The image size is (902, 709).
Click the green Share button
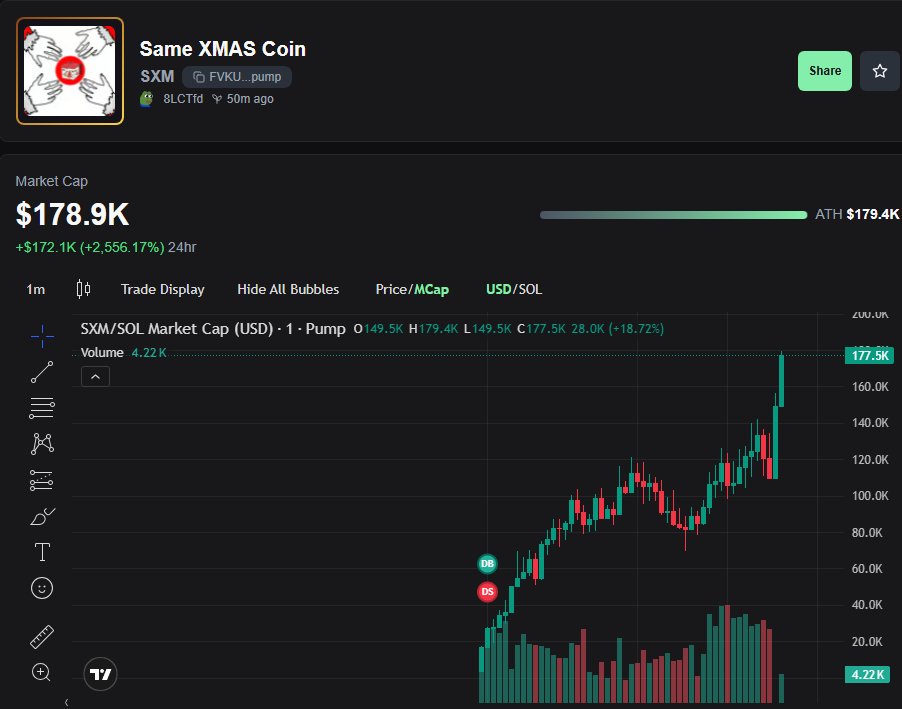824,71
